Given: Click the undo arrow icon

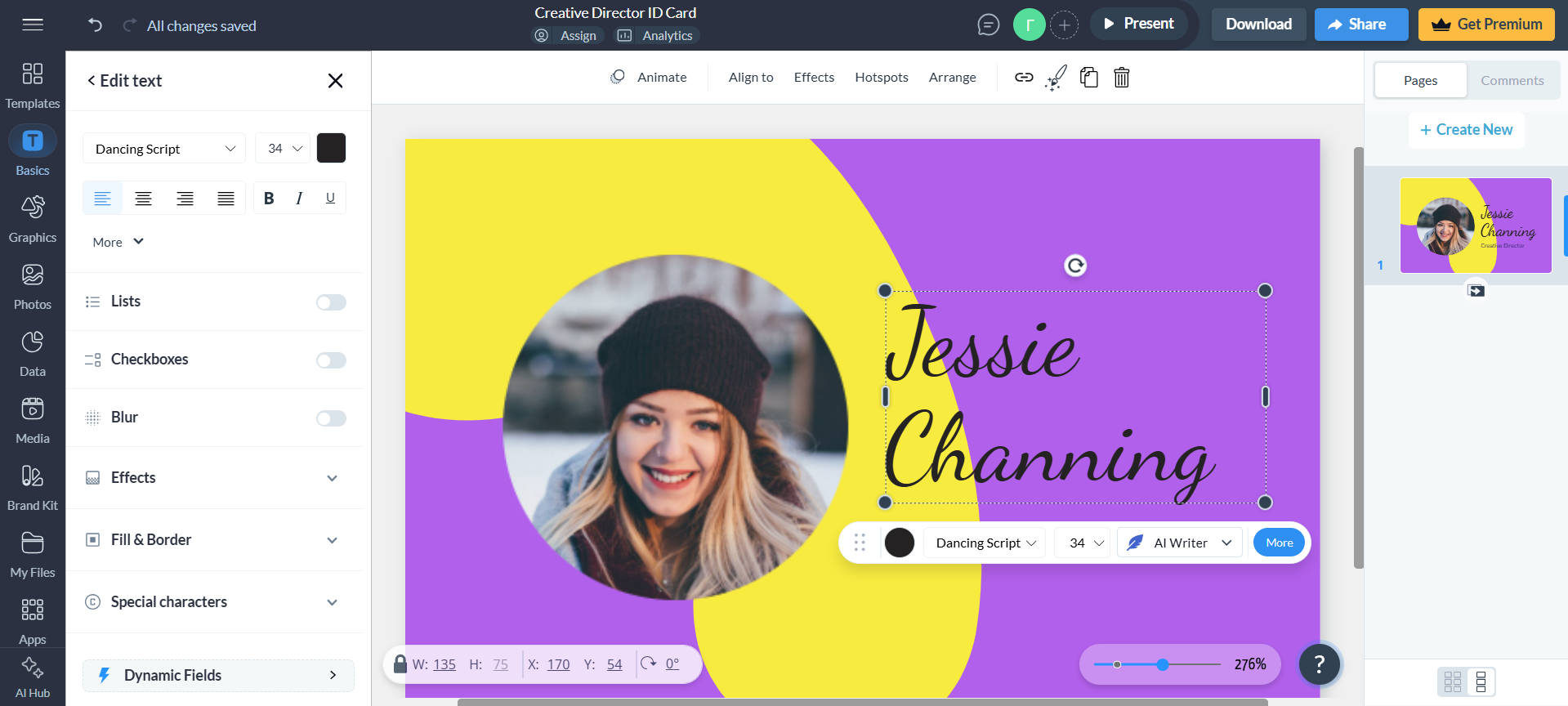Looking at the screenshot, I should click(96, 25).
